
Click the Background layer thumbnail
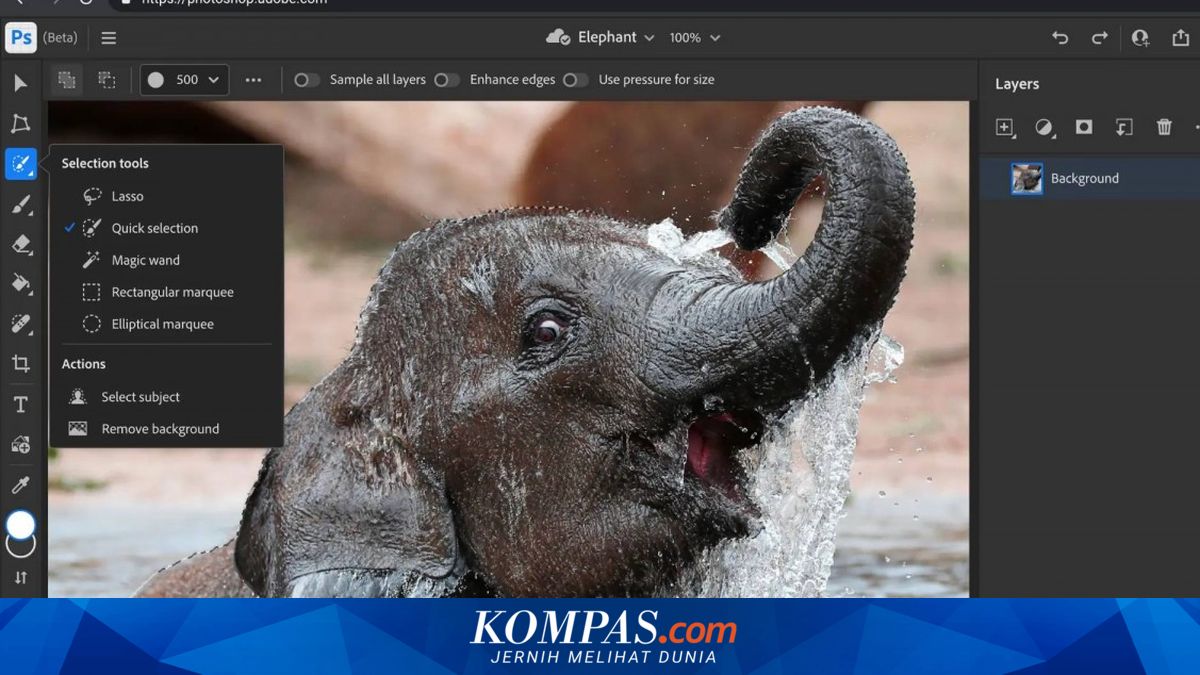click(x=1027, y=178)
